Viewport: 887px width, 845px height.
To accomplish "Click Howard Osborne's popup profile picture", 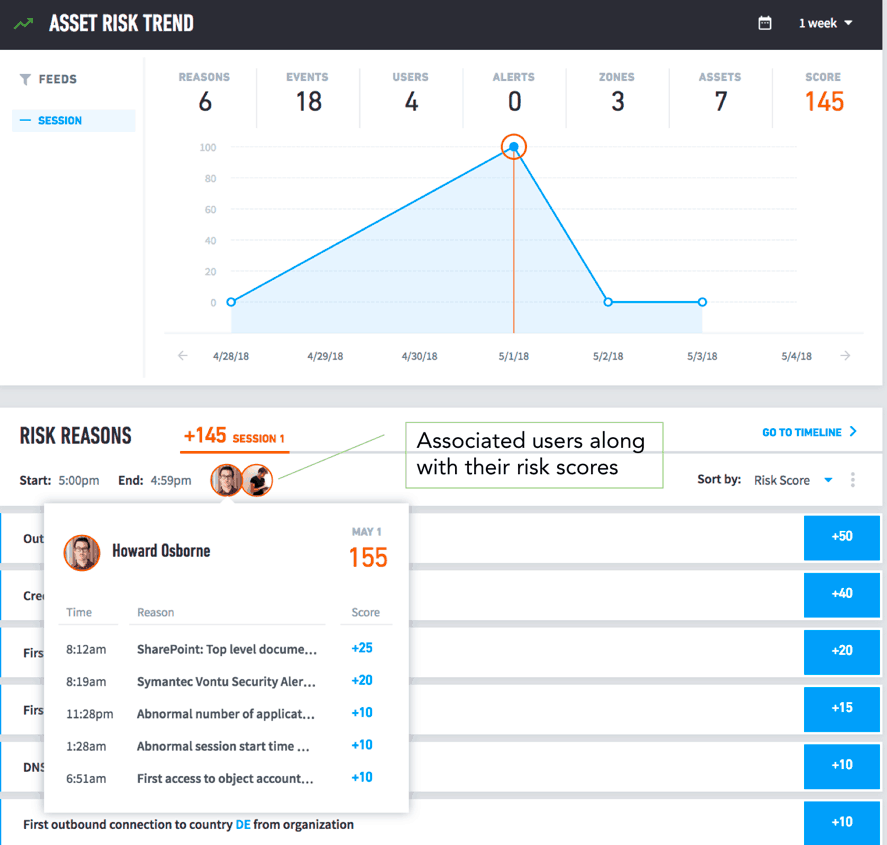I will click(x=82, y=553).
